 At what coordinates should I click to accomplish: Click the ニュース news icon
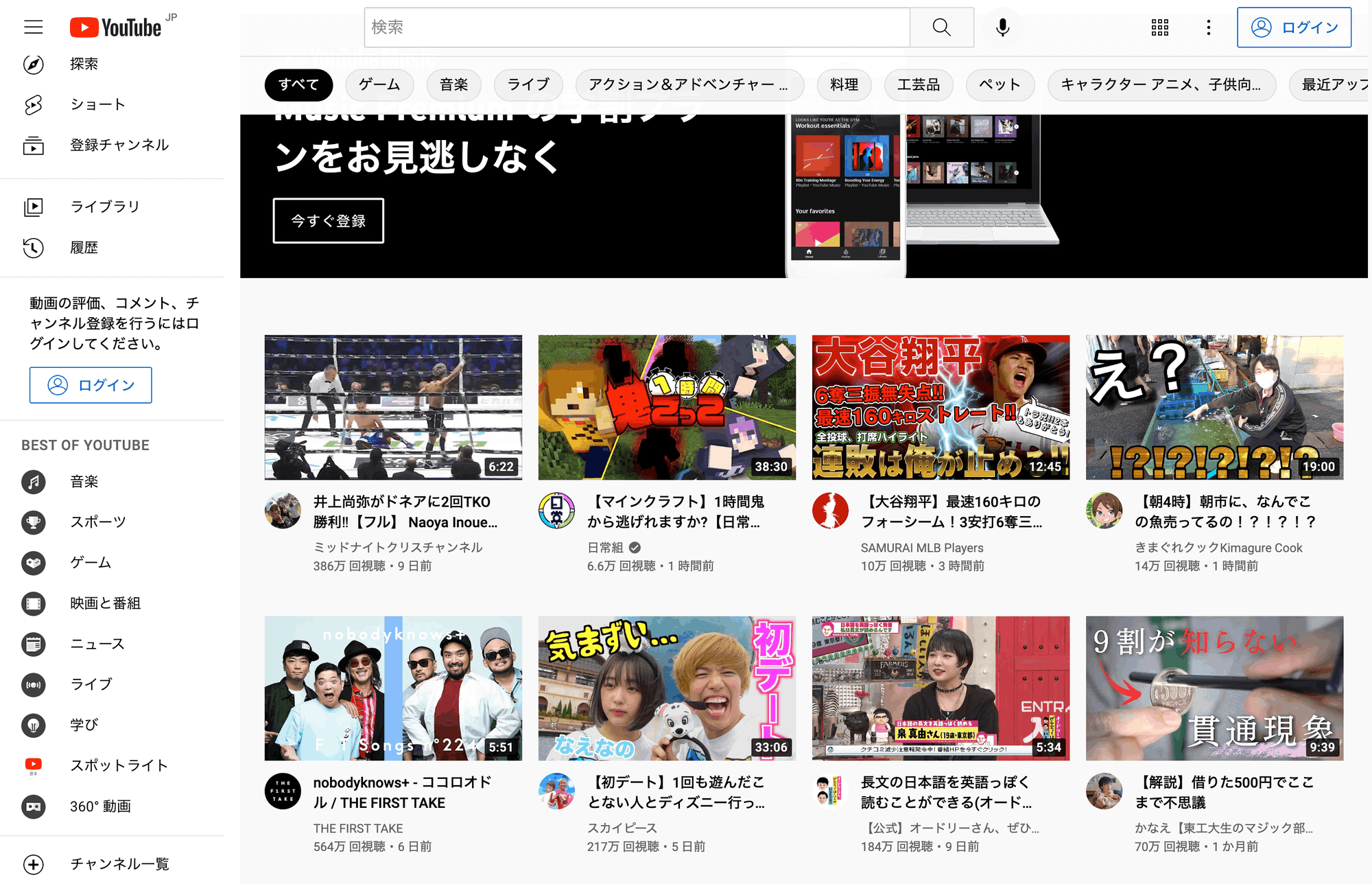34,644
